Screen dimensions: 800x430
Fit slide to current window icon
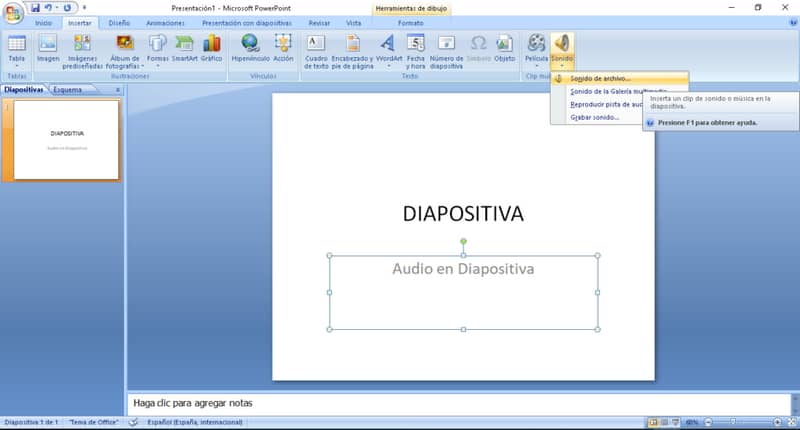tap(792, 422)
